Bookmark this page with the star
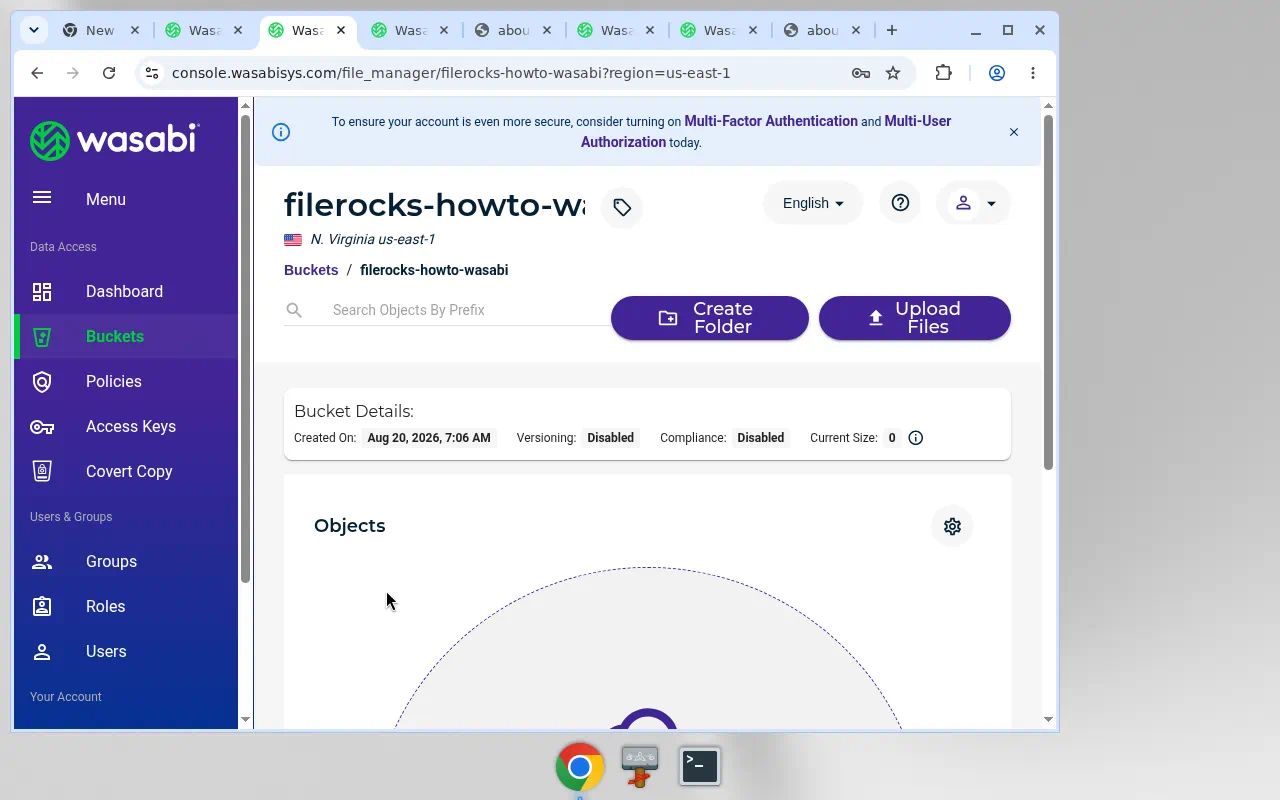This screenshot has width=1280, height=800. point(893,73)
